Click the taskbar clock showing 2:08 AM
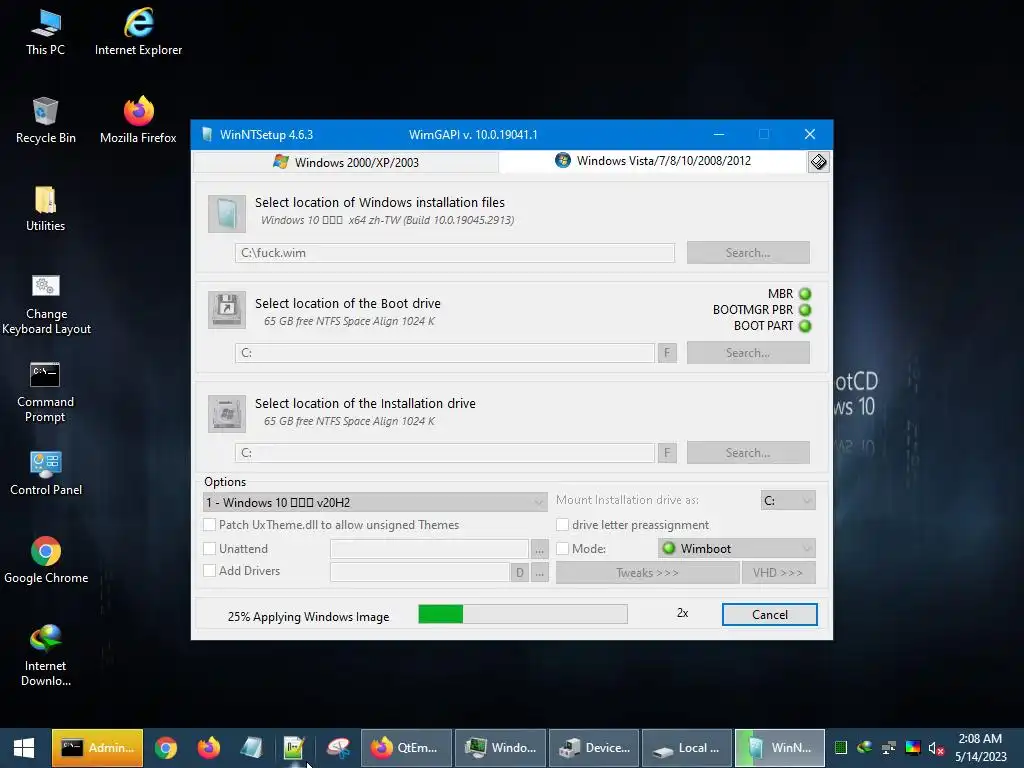The image size is (1024, 768). point(980,748)
